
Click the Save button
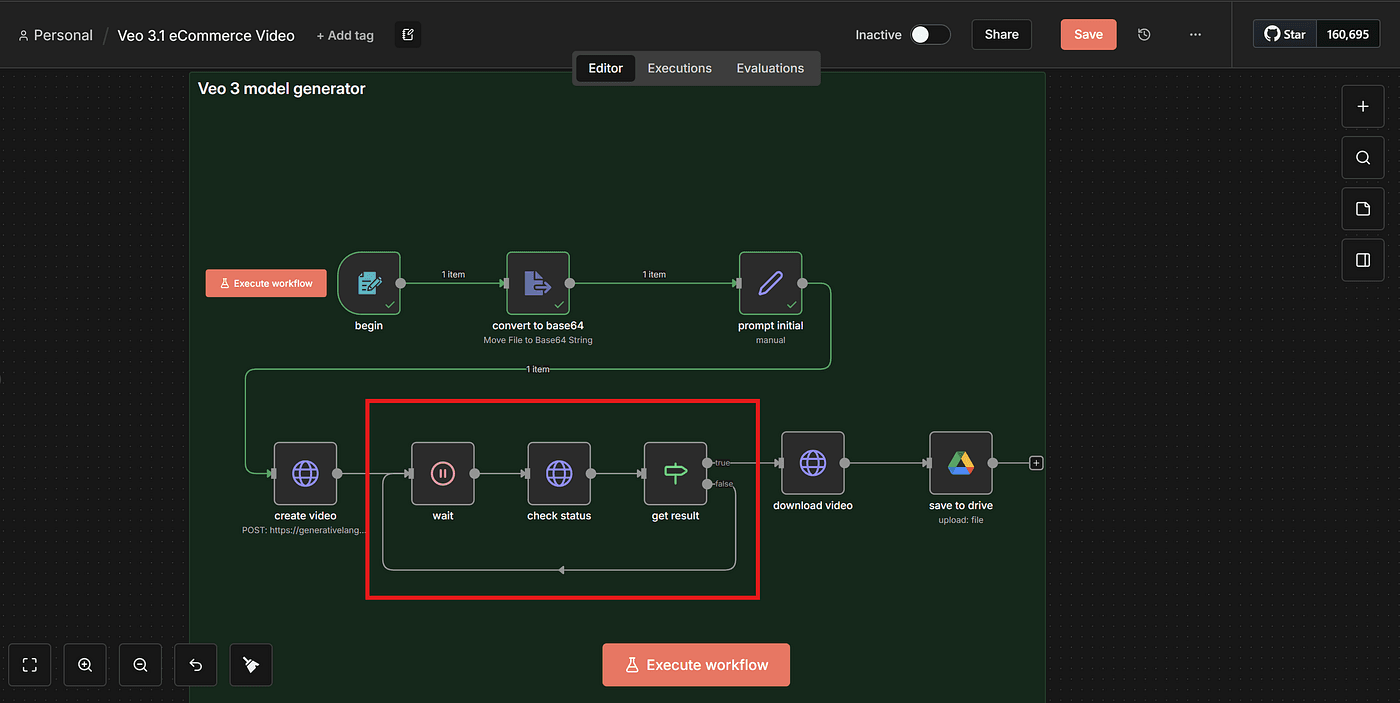1088,35
